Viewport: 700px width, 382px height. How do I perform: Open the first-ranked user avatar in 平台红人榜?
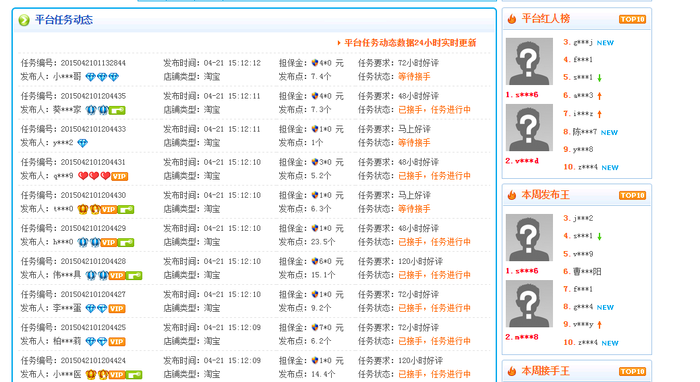pyautogui.click(x=529, y=62)
